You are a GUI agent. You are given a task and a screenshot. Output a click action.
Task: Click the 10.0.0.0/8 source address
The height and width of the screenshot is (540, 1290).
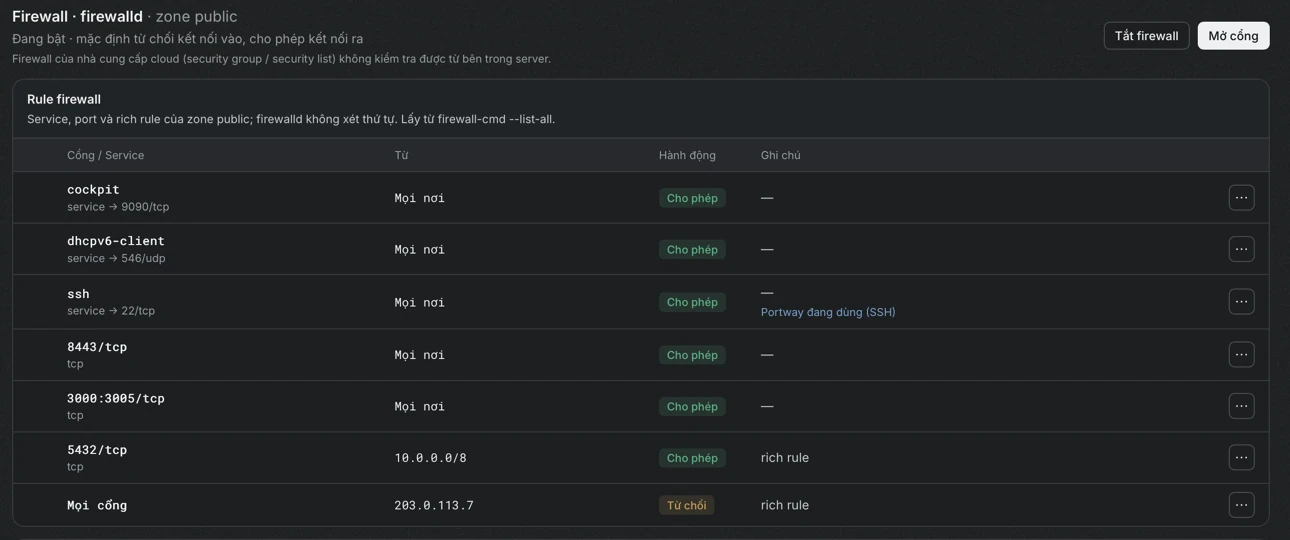[430, 458]
